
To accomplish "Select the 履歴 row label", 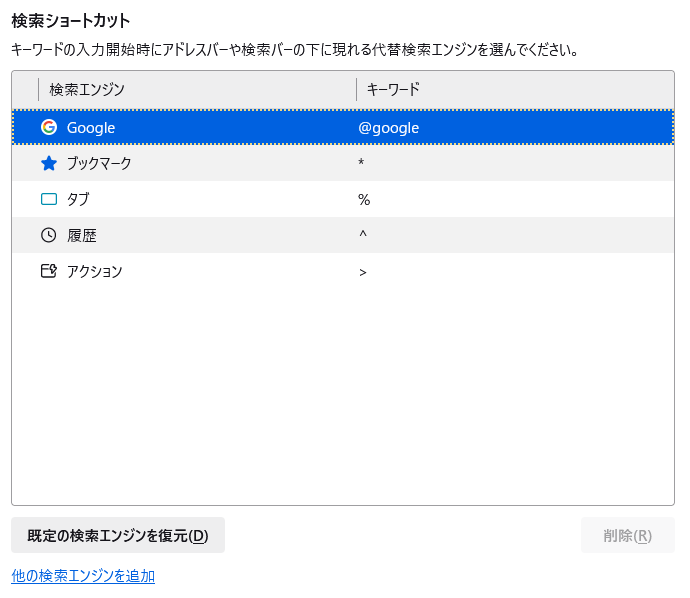I will coord(82,235).
